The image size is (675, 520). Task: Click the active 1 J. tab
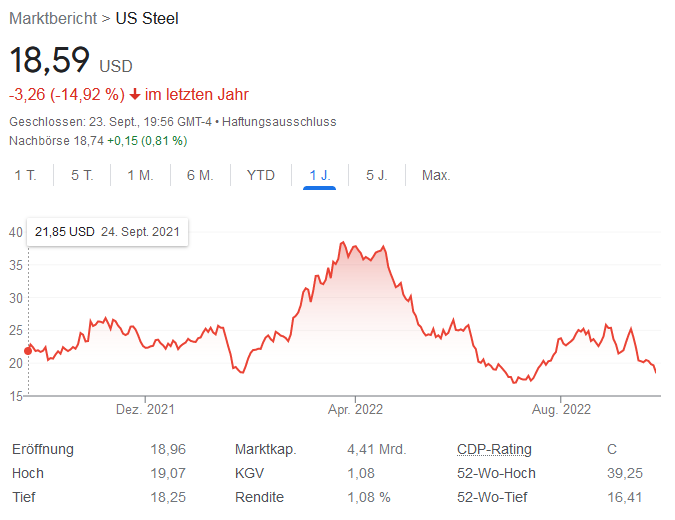pyautogui.click(x=319, y=175)
